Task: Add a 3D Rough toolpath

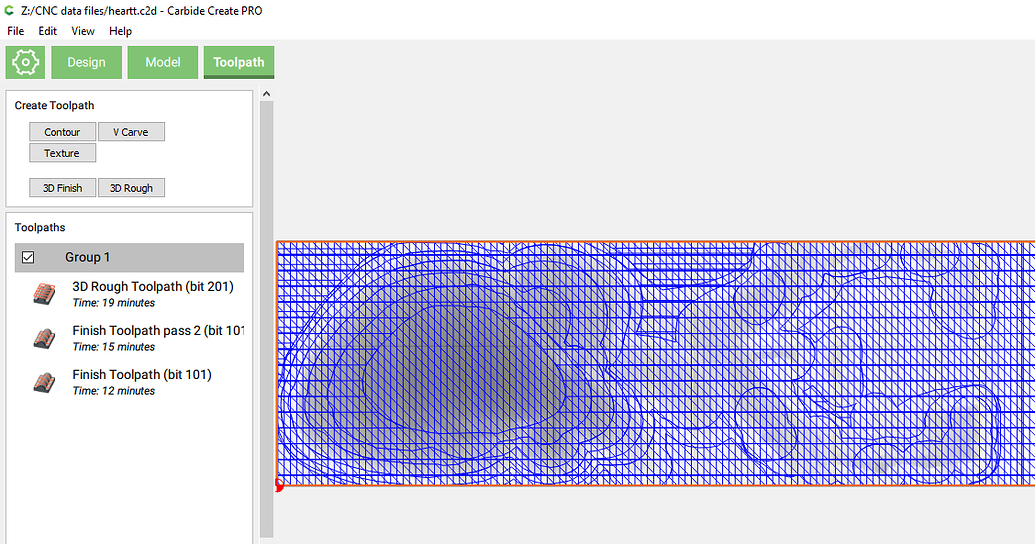Action: (x=131, y=188)
